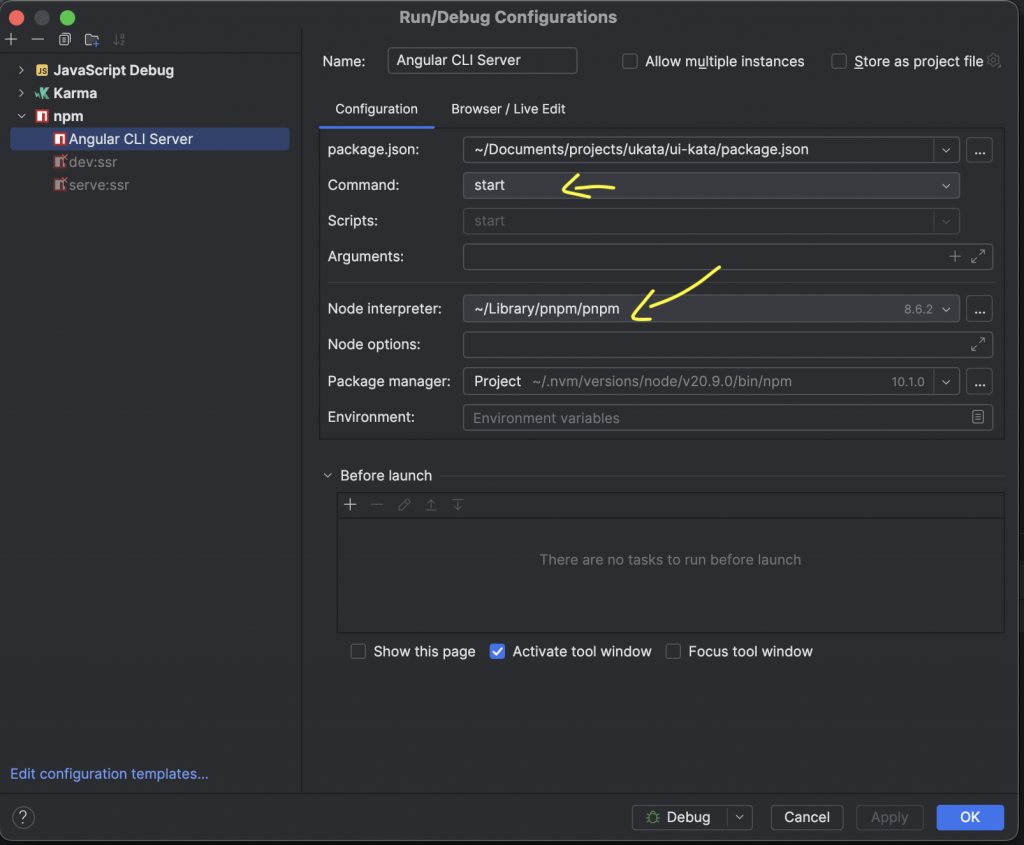Image resolution: width=1024 pixels, height=845 pixels.
Task: Add a Before launch task
Action: [x=351, y=505]
